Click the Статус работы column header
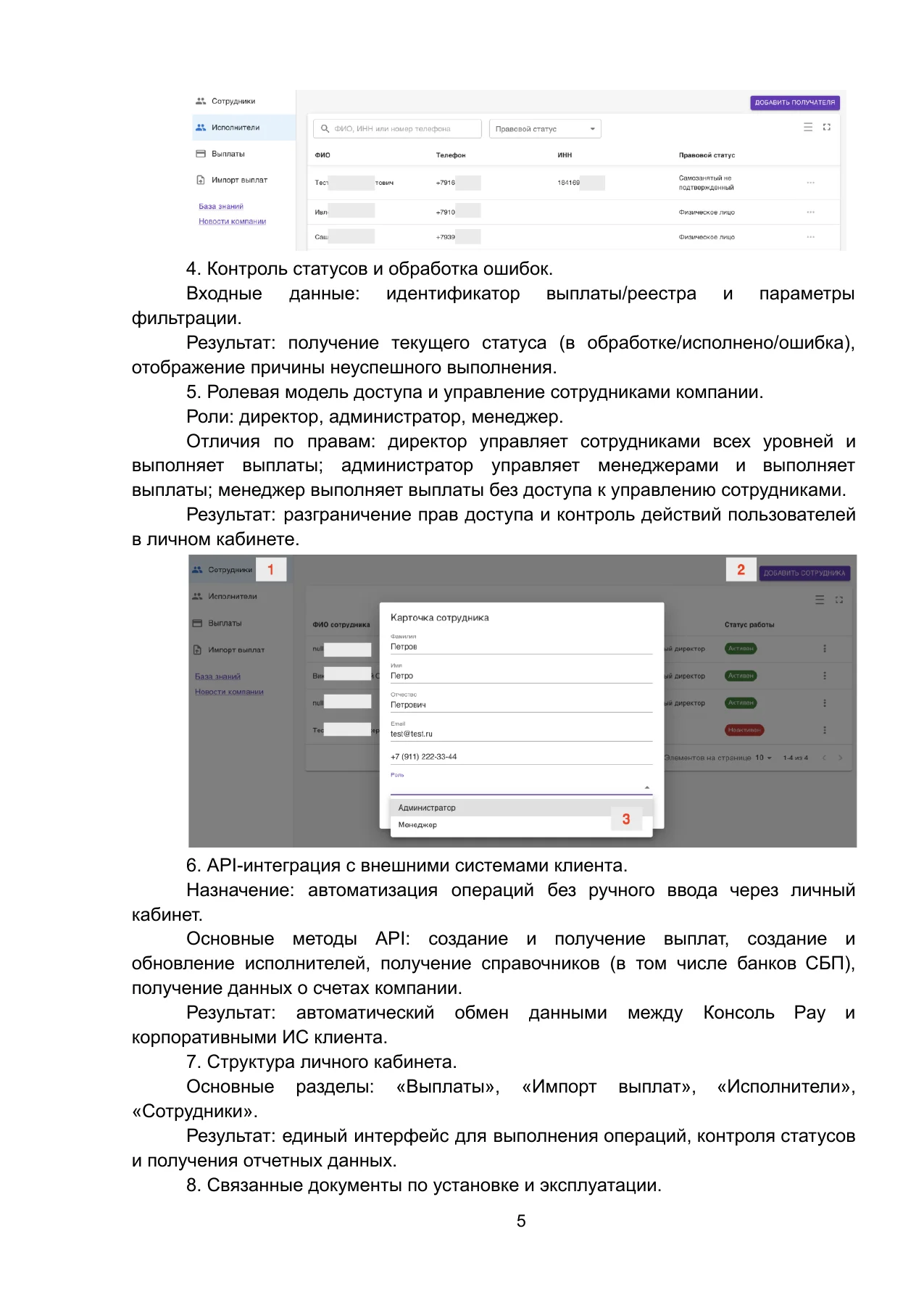This screenshot has height=1305, width=924. coord(749,625)
